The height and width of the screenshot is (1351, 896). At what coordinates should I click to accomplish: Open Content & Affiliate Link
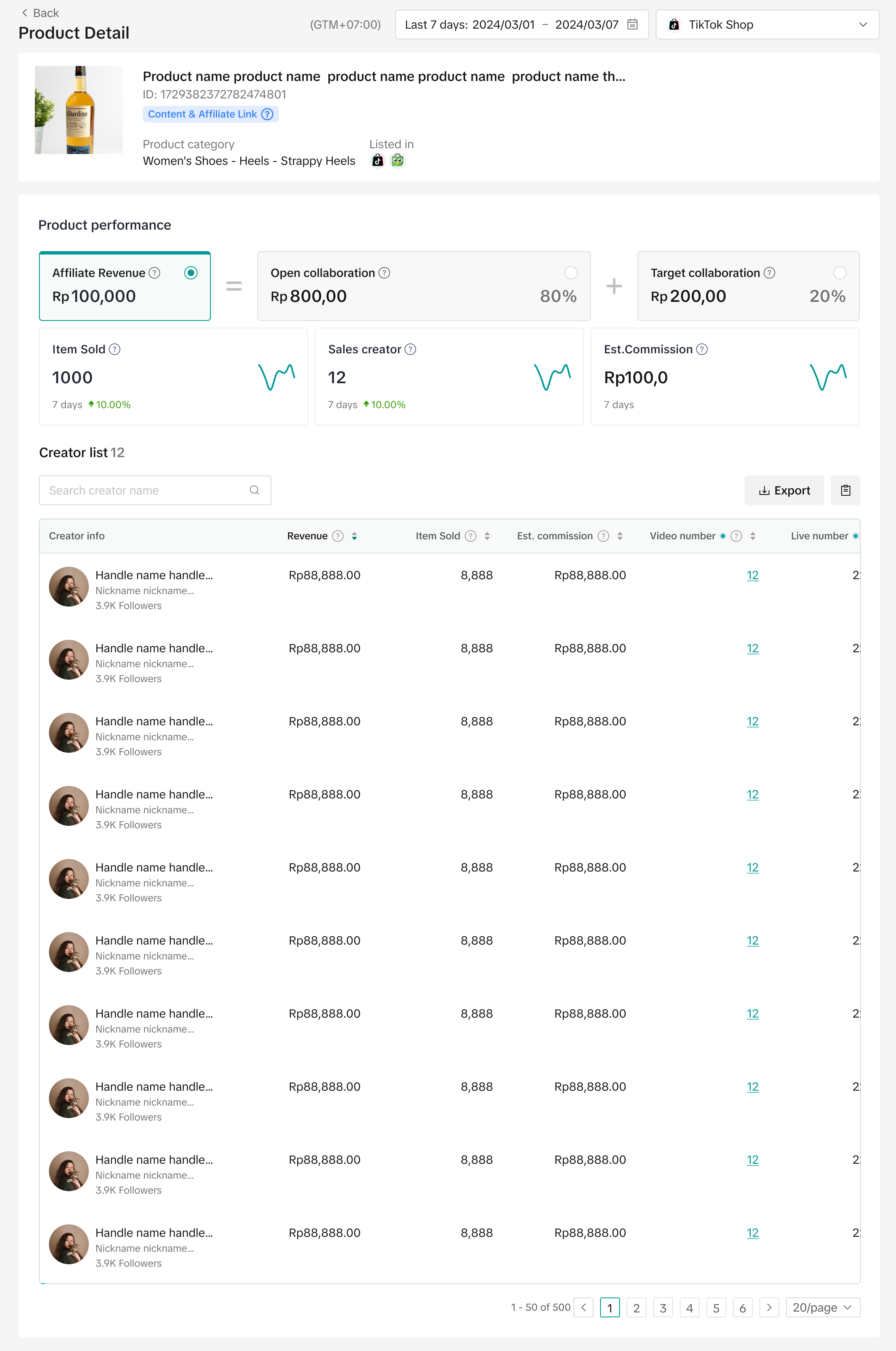(x=203, y=114)
